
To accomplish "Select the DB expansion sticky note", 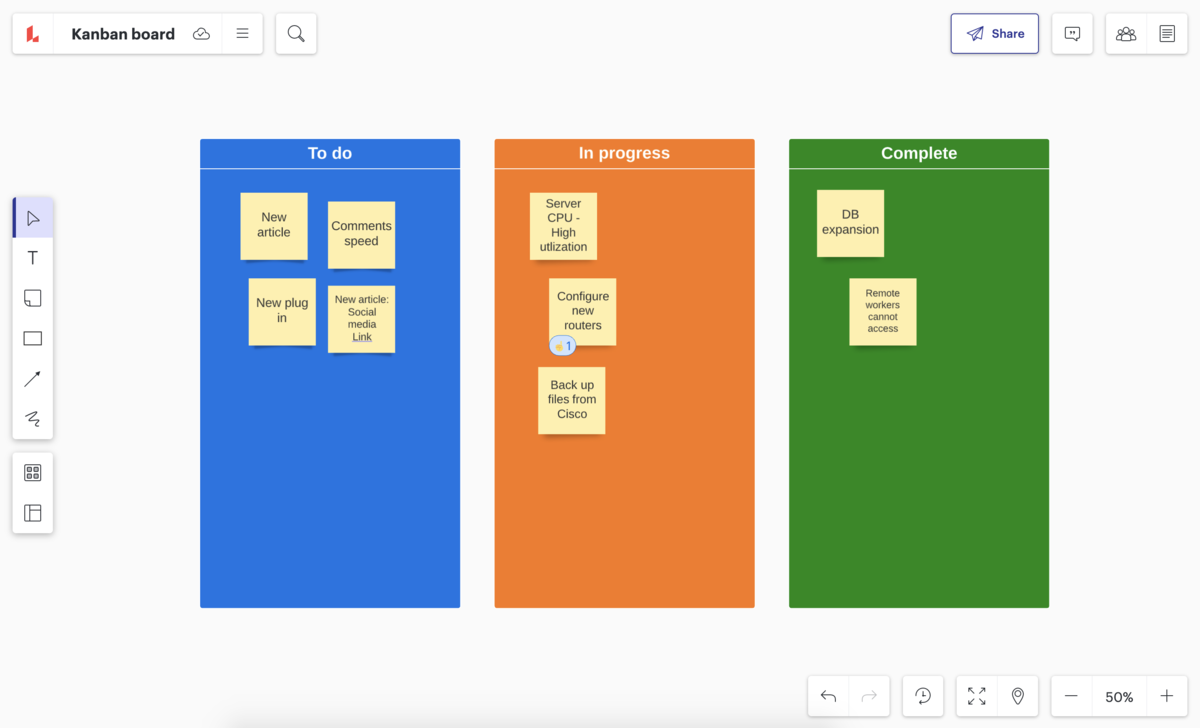I will click(x=850, y=223).
